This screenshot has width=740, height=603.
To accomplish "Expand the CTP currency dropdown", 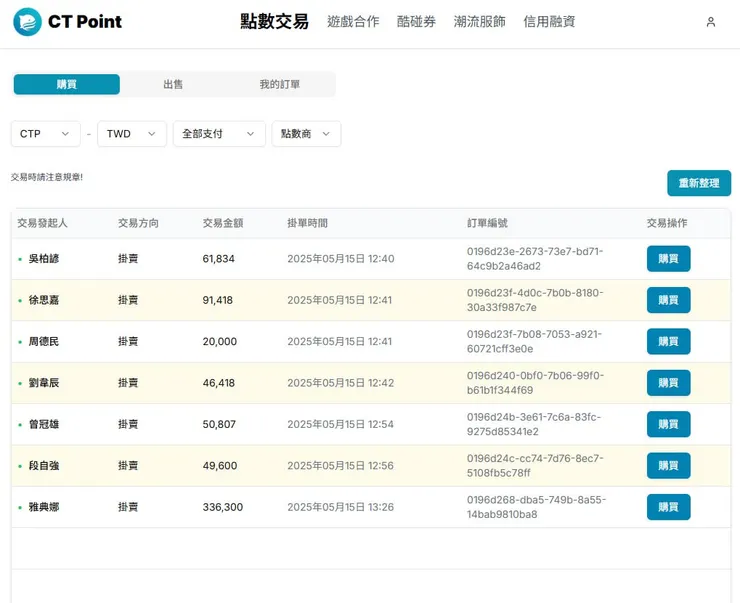I will (46, 134).
